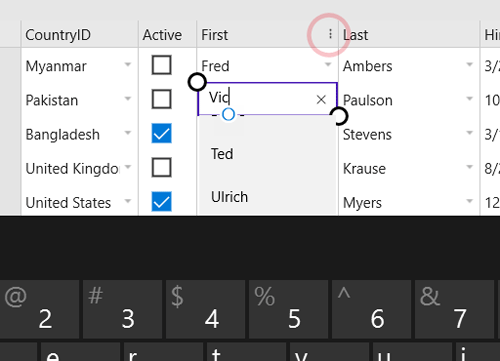Toggle Active checkbox for Myanmar row
The image size is (500, 361).
tap(162, 65)
